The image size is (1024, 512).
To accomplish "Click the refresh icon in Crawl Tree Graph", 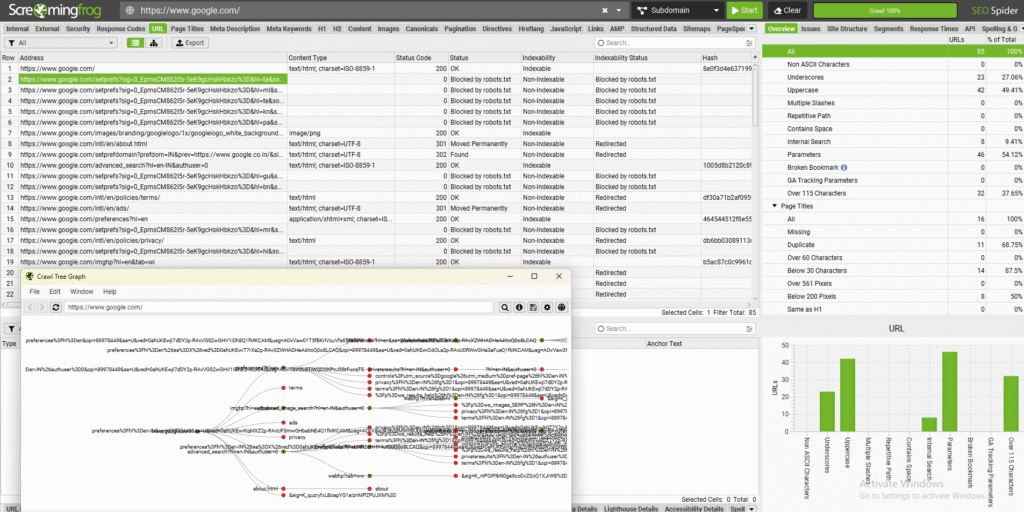I will click(x=56, y=307).
